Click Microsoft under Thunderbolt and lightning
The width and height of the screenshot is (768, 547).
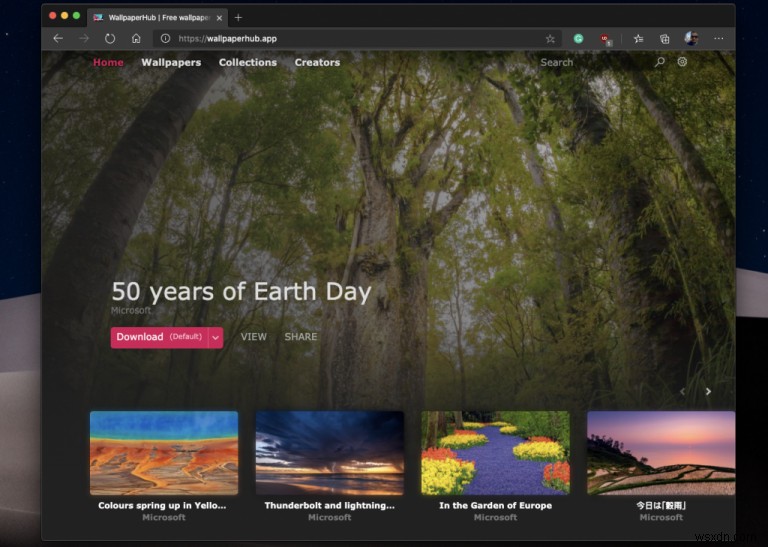coord(330,517)
